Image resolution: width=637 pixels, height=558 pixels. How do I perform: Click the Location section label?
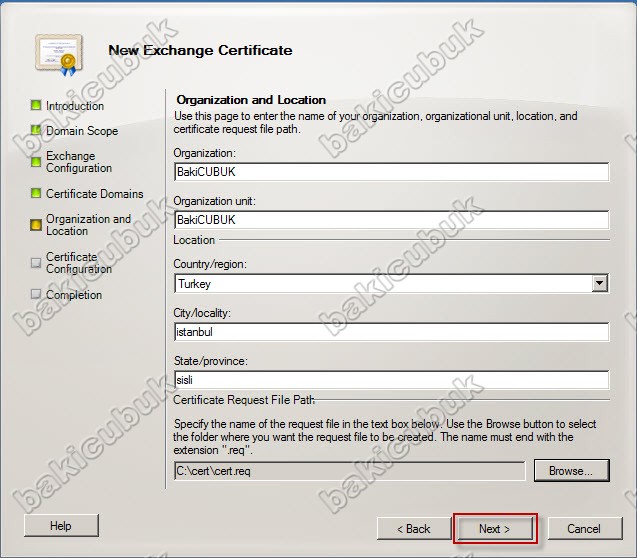click(x=194, y=240)
